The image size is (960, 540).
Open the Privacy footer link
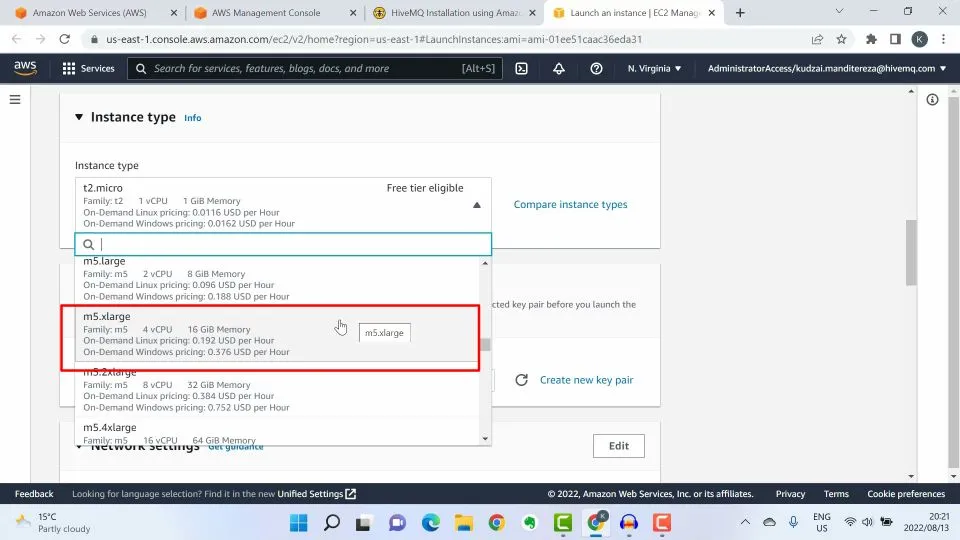tap(790, 494)
